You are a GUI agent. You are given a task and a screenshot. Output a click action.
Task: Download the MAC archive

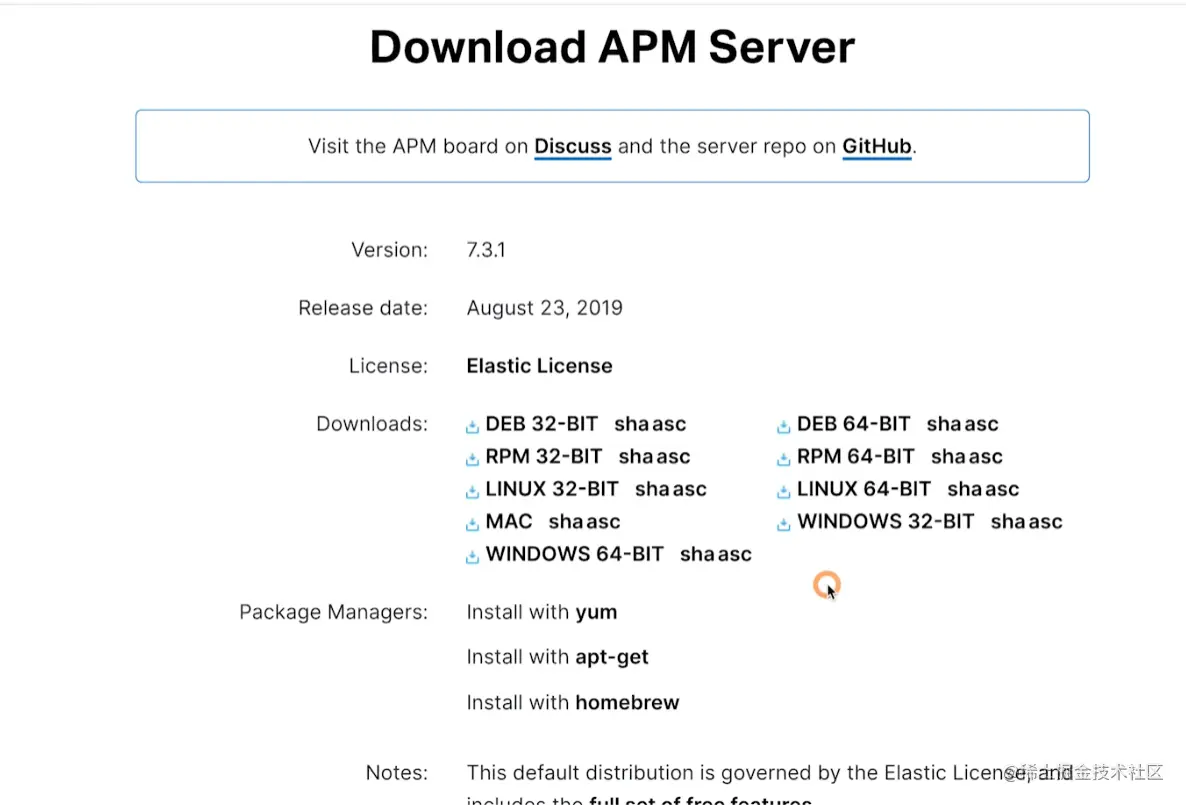click(509, 521)
